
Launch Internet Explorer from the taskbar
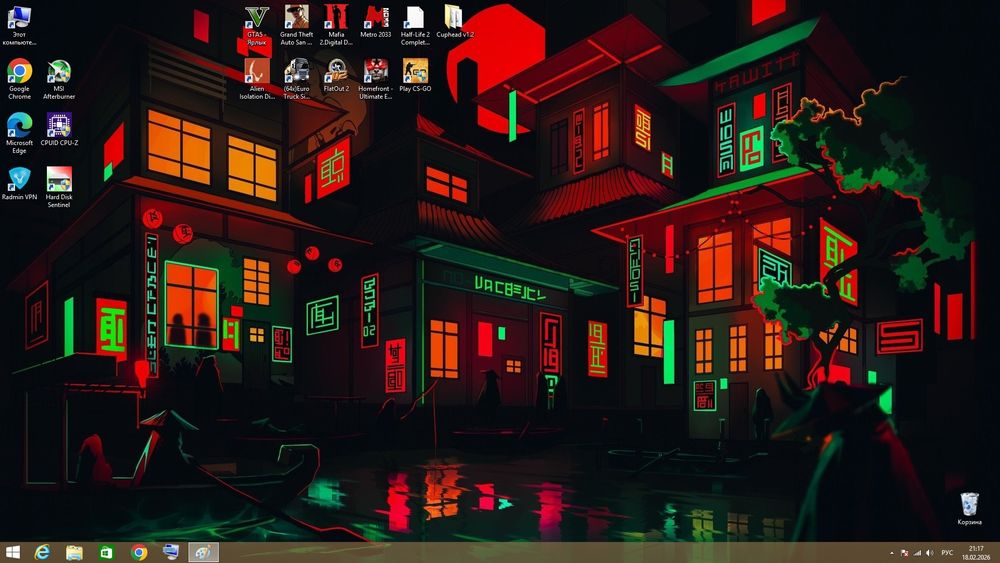[42, 552]
